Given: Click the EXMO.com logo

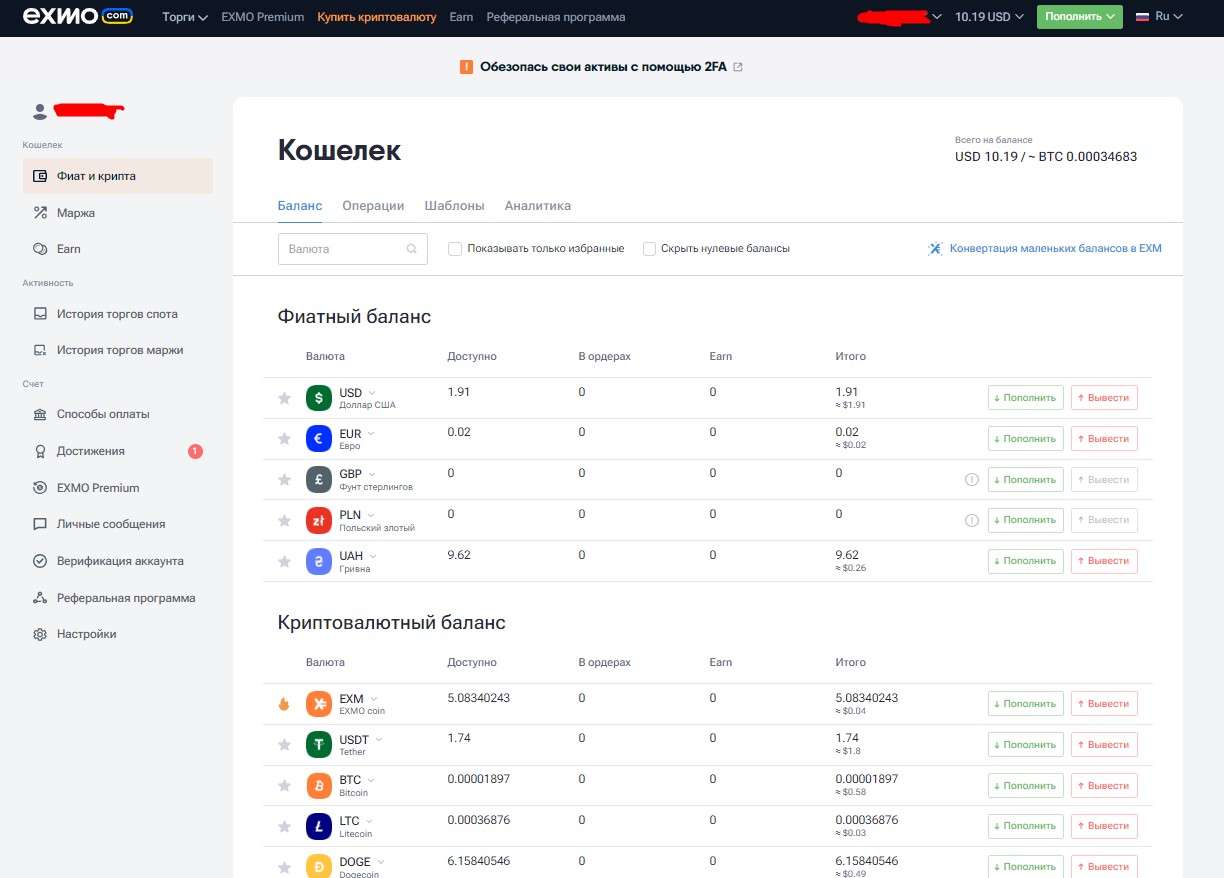Looking at the screenshot, I should point(78,17).
